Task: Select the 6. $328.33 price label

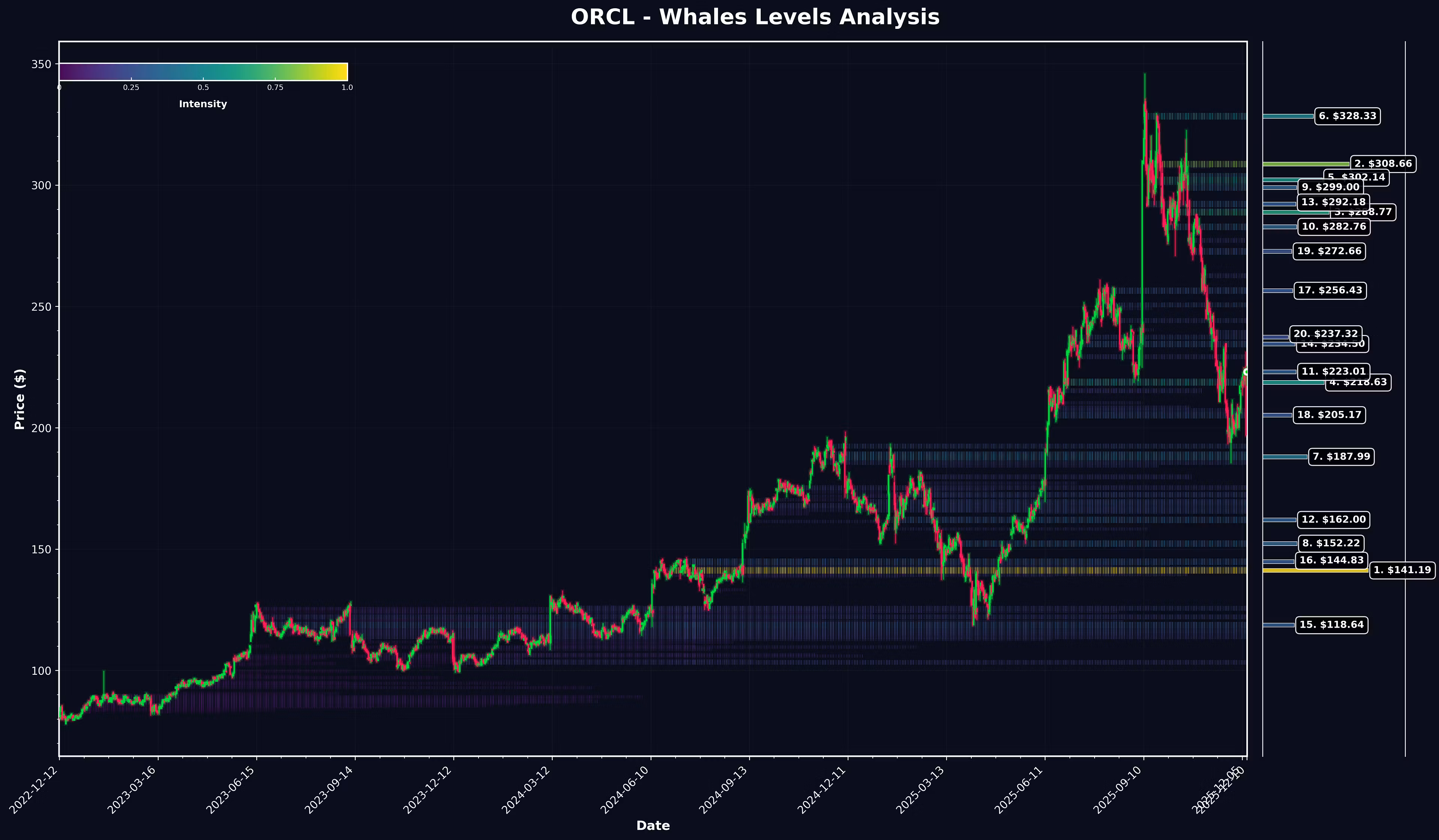Action: point(1347,116)
